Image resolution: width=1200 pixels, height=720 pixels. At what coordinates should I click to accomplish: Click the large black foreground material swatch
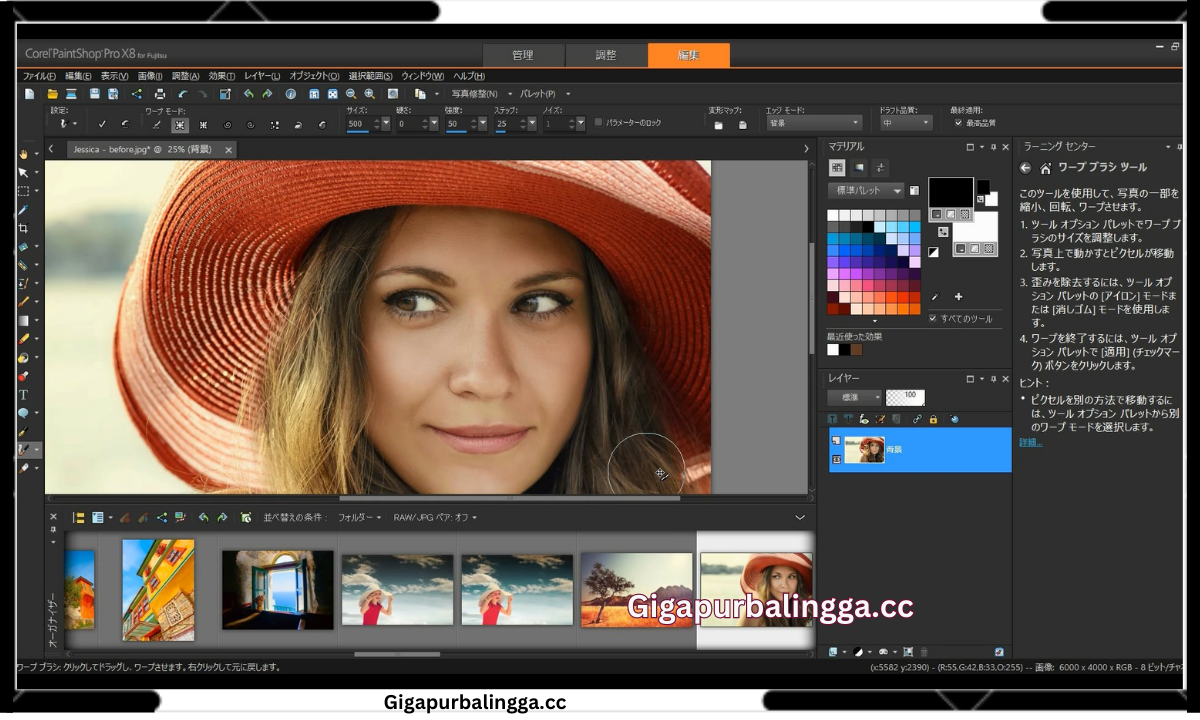[951, 193]
